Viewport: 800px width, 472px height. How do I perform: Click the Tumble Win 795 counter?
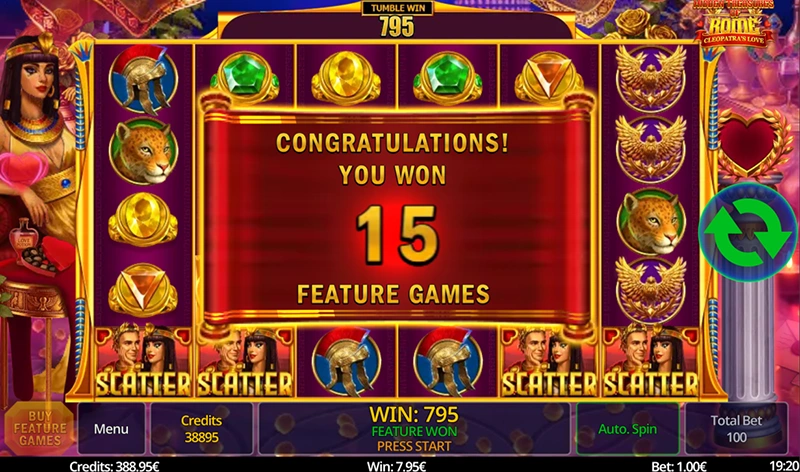pyautogui.click(x=397, y=19)
